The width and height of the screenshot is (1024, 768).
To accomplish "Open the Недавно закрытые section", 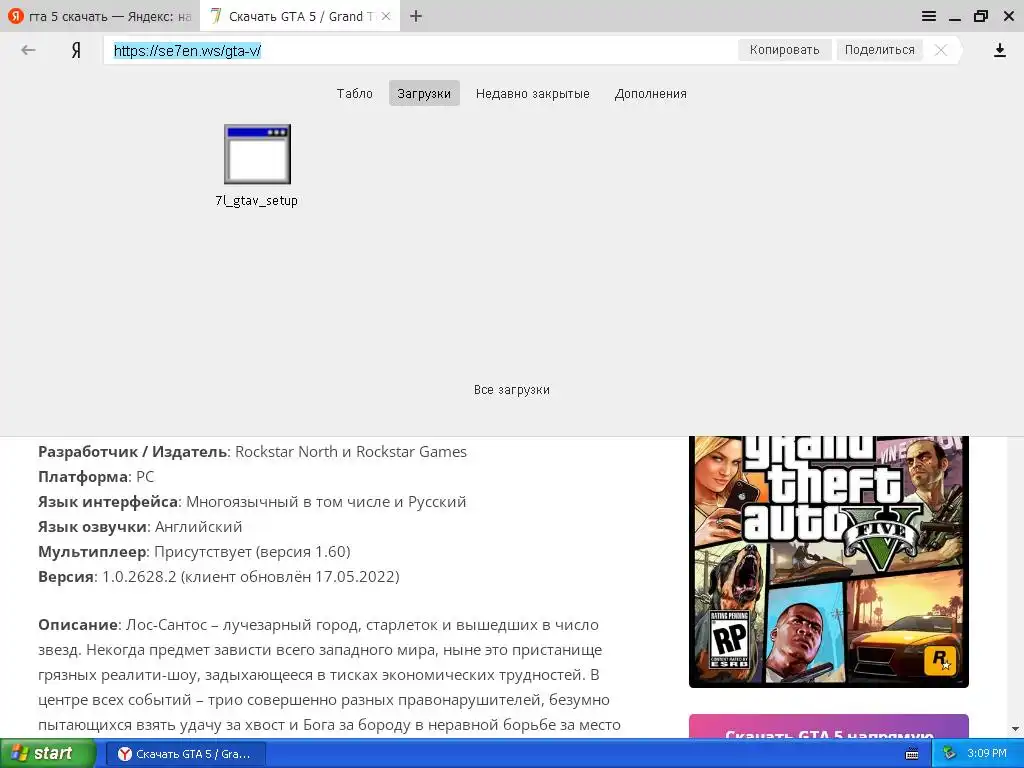I will [533, 93].
